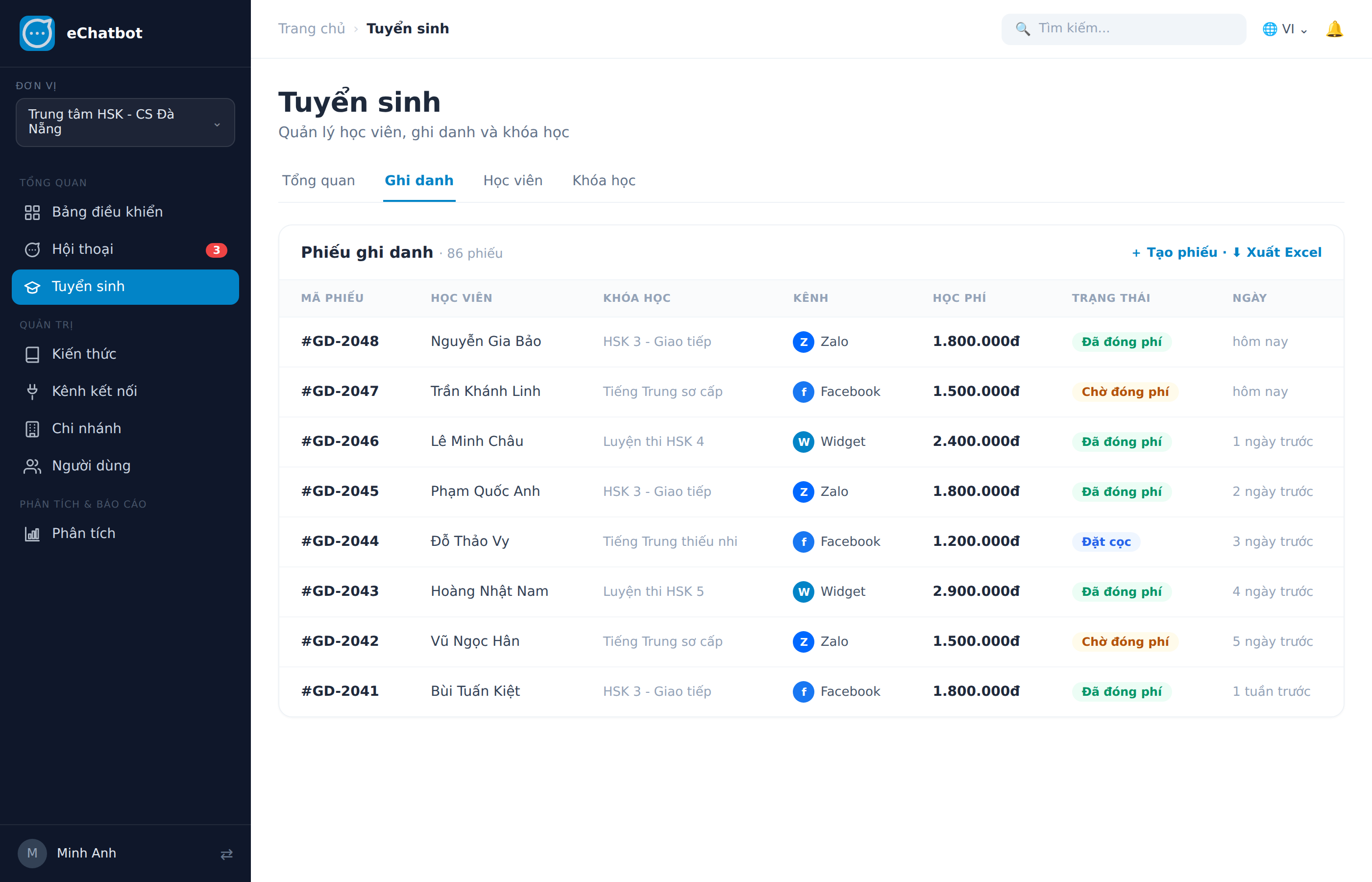Click student name Vũ Ngọc Hân
This screenshot has height=882, width=1372.
pos(475,641)
